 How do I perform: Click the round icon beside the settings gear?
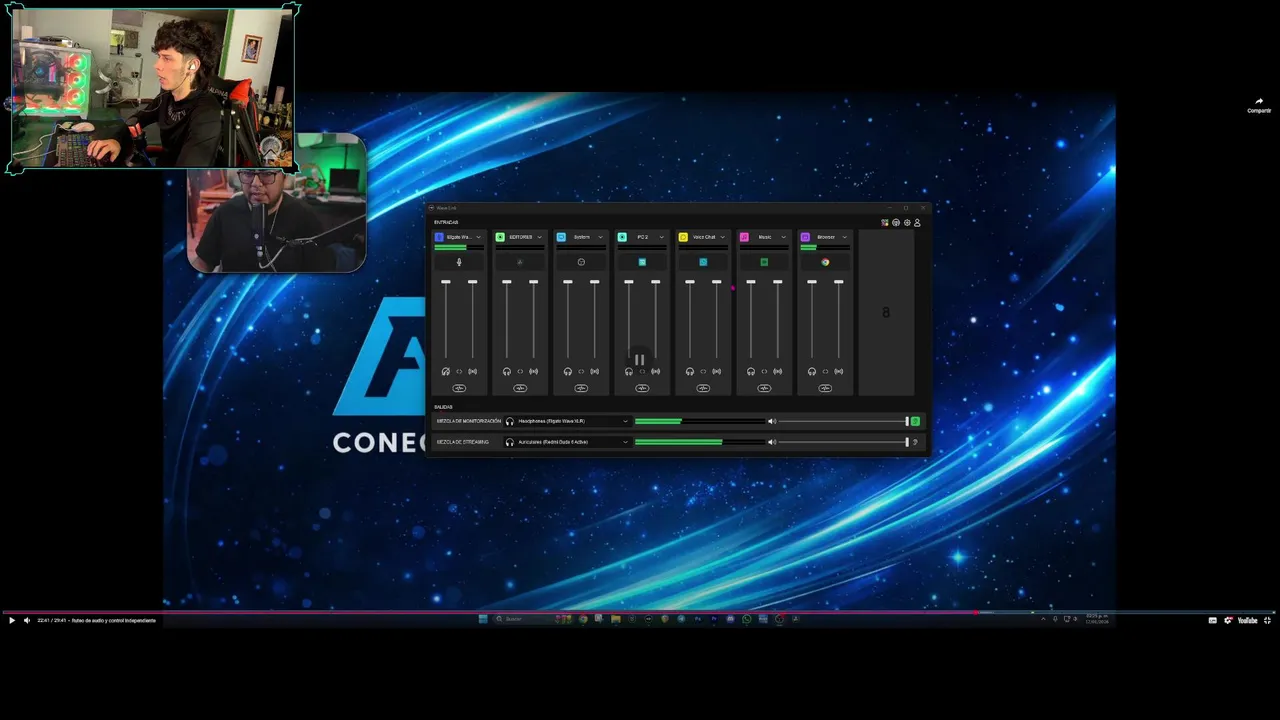[896, 222]
